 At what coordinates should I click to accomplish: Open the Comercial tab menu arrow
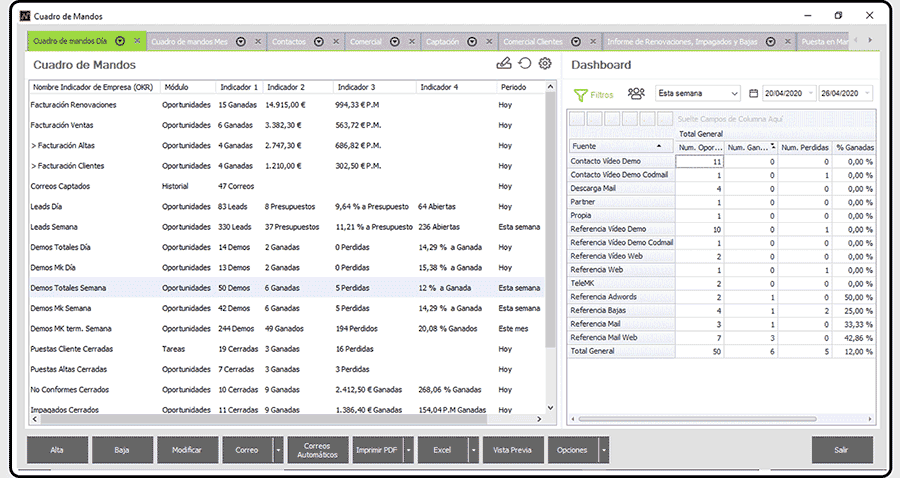coord(395,41)
